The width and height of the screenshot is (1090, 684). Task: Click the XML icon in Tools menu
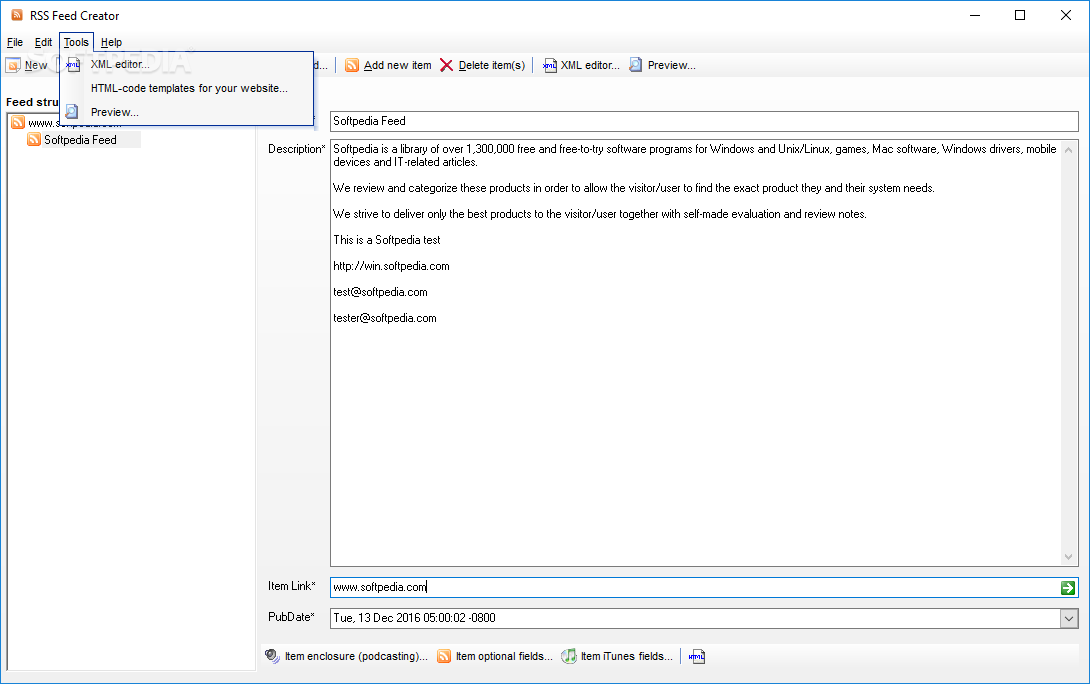coord(73,65)
